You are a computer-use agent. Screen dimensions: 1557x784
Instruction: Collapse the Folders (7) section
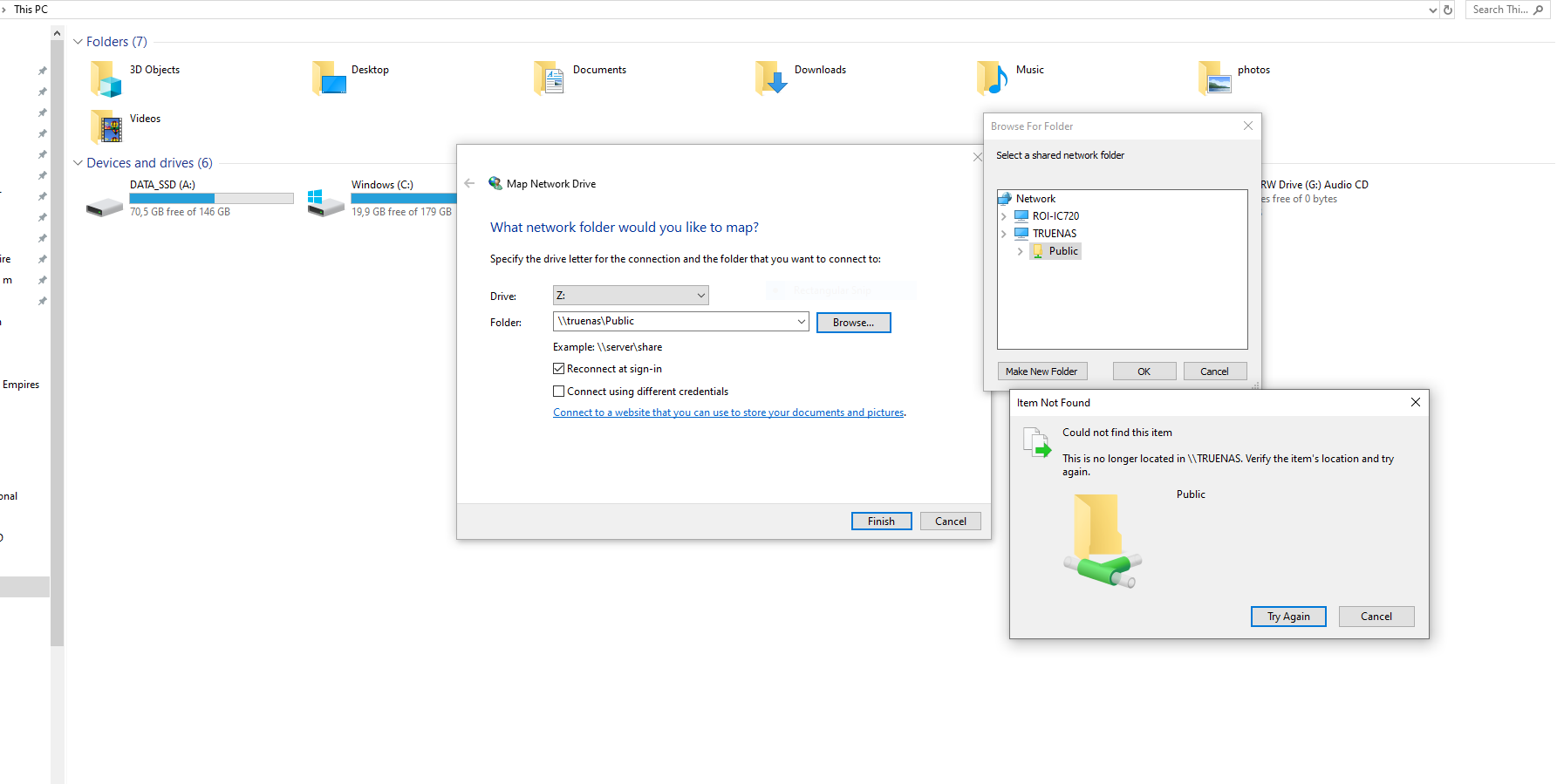pyautogui.click(x=78, y=42)
